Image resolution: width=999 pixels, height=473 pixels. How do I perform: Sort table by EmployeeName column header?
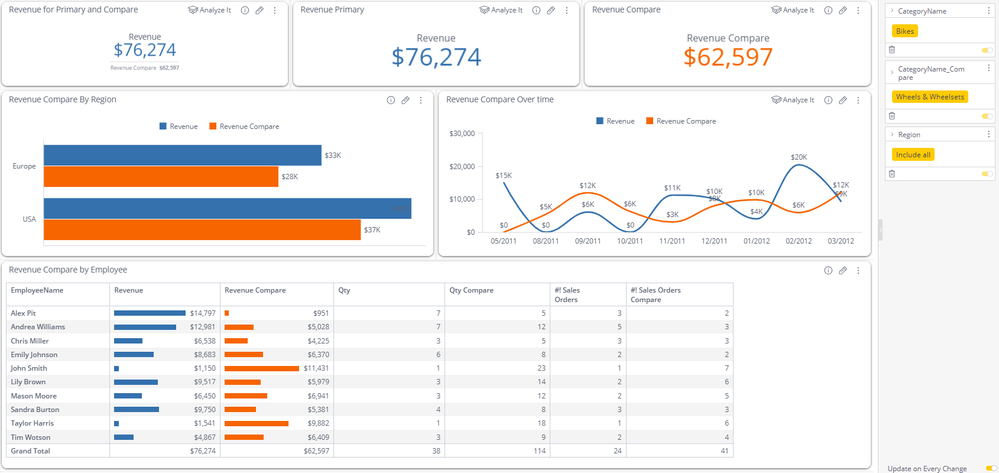(x=37, y=290)
